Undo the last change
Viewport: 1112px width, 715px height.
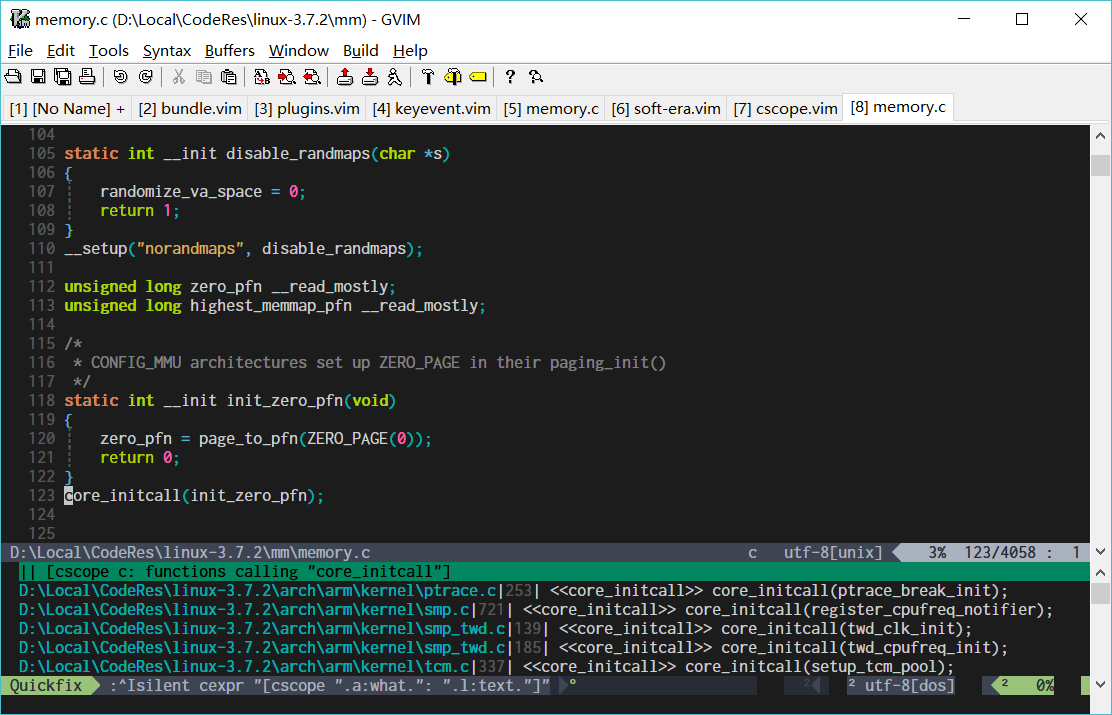(x=120, y=76)
